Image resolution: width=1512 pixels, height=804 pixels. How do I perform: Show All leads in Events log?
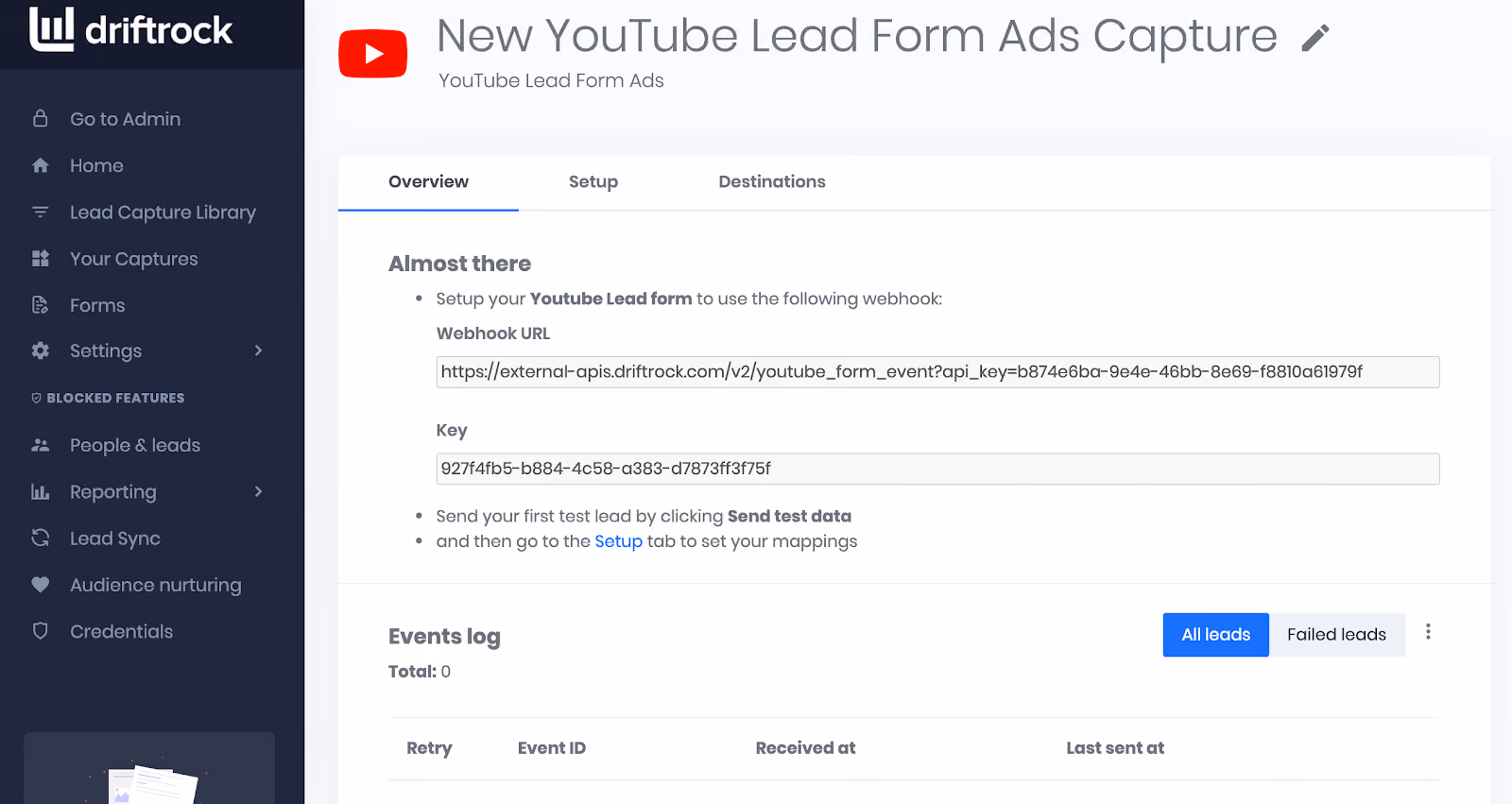[x=1215, y=635]
